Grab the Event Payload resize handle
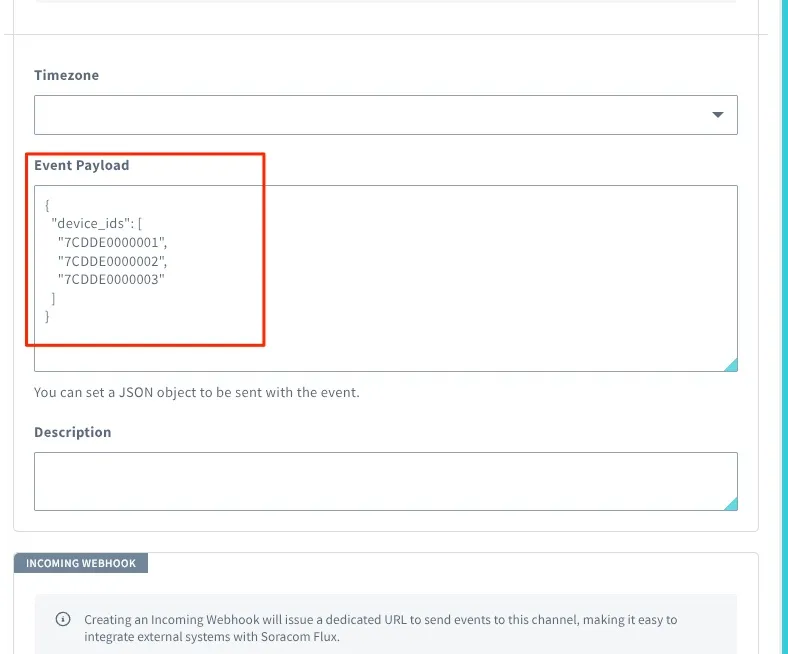This screenshot has width=788, height=654. click(x=732, y=365)
